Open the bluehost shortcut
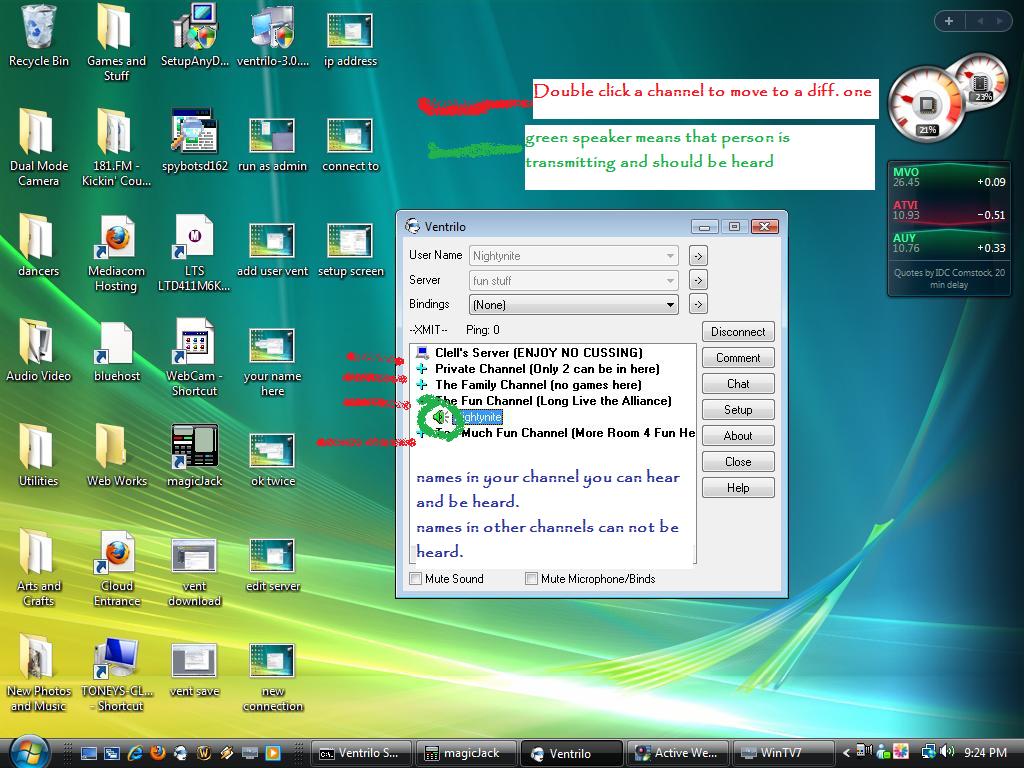 pos(116,351)
